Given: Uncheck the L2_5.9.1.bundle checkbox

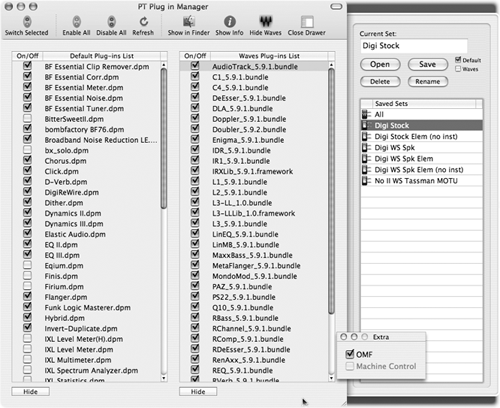Looking at the screenshot, I should (x=195, y=192).
